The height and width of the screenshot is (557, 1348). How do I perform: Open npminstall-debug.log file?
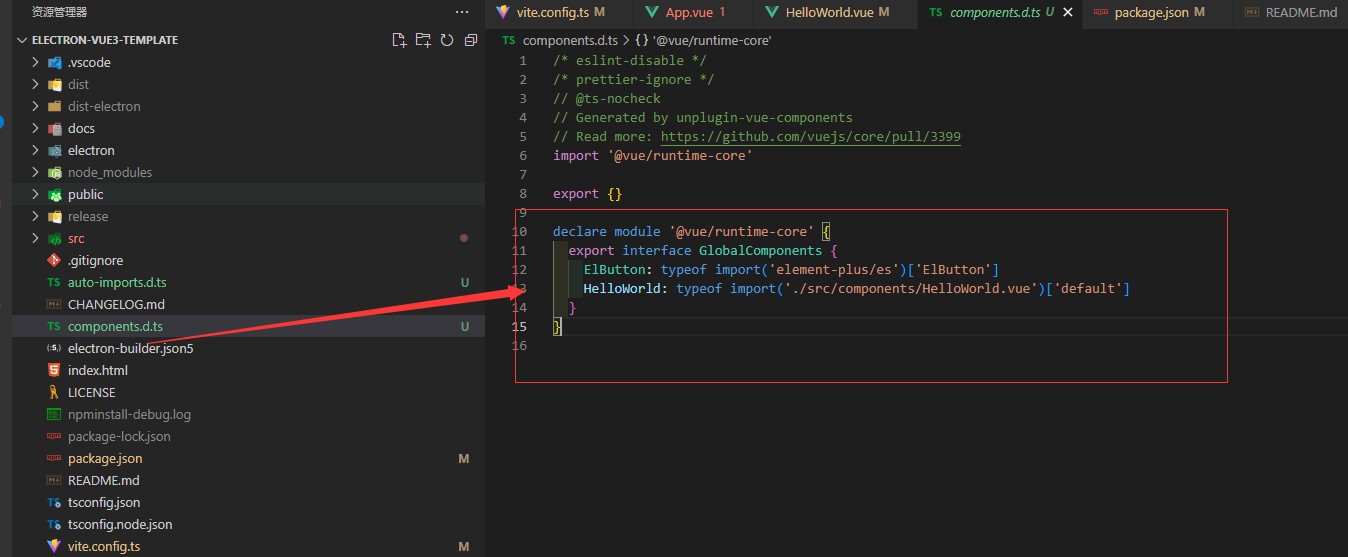pyautogui.click(x=129, y=414)
